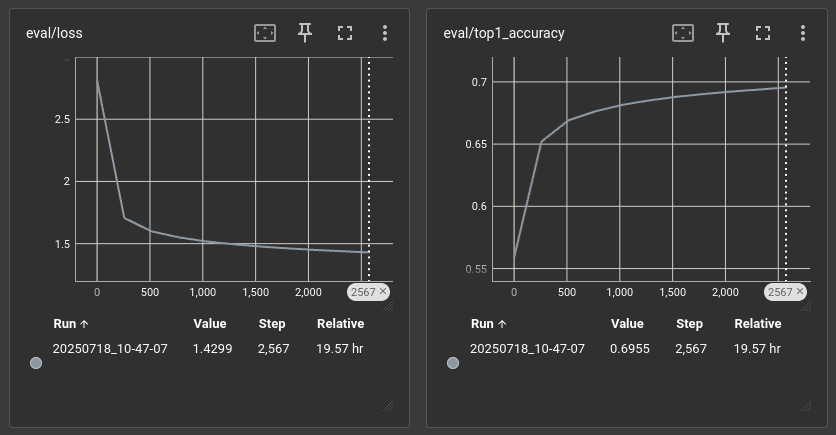
Task: Click the value 0.6955 in eval/top1_accuracy
Action: point(630,349)
